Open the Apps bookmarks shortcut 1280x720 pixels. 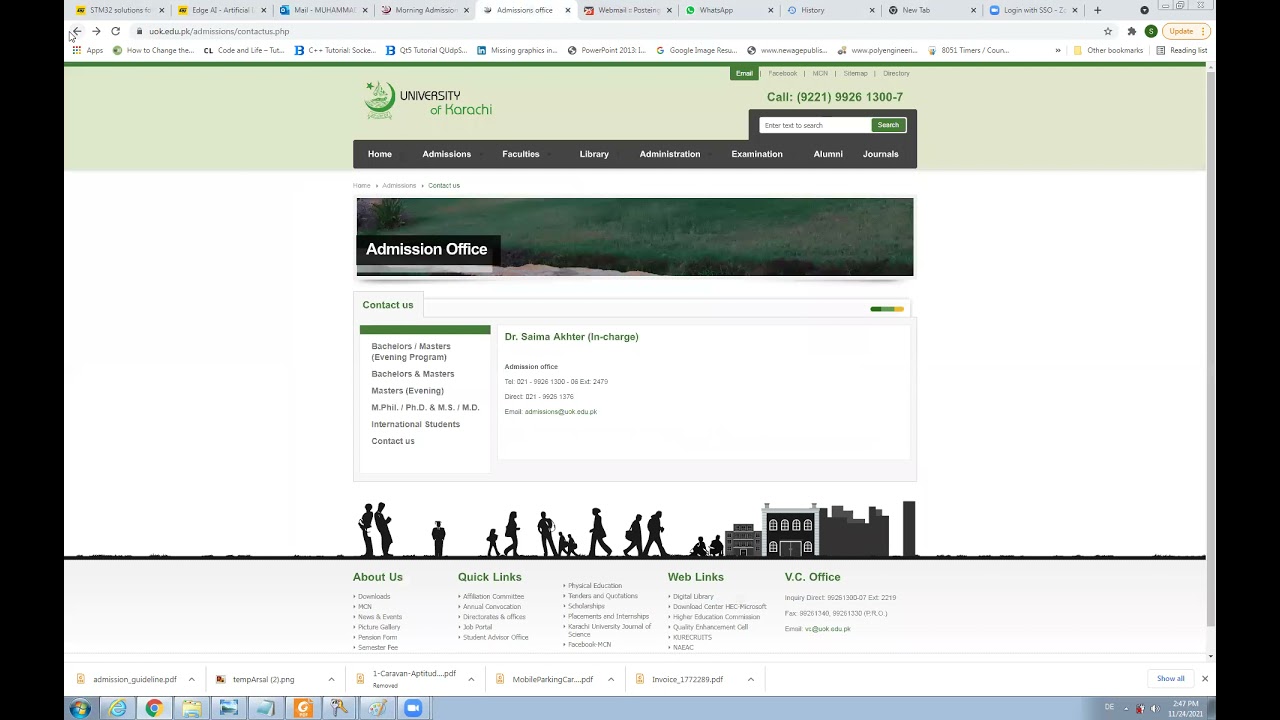tap(87, 50)
